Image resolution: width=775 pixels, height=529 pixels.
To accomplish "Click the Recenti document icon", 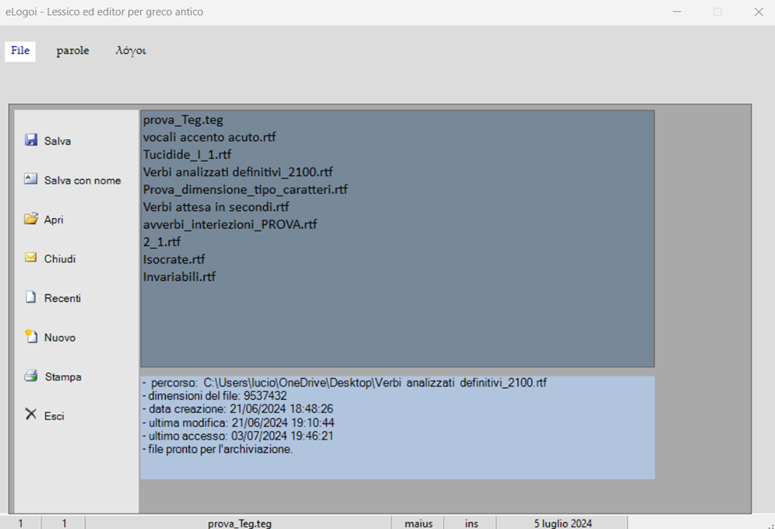I will pos(31,298).
